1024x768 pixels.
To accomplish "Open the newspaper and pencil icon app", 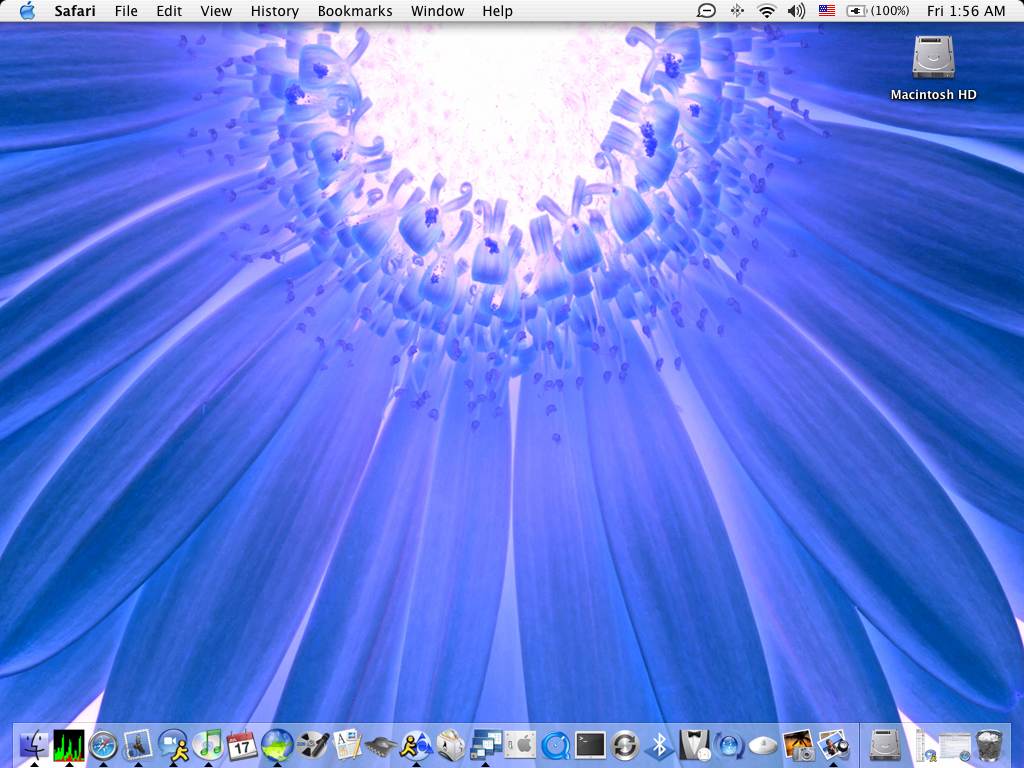I will click(x=347, y=744).
